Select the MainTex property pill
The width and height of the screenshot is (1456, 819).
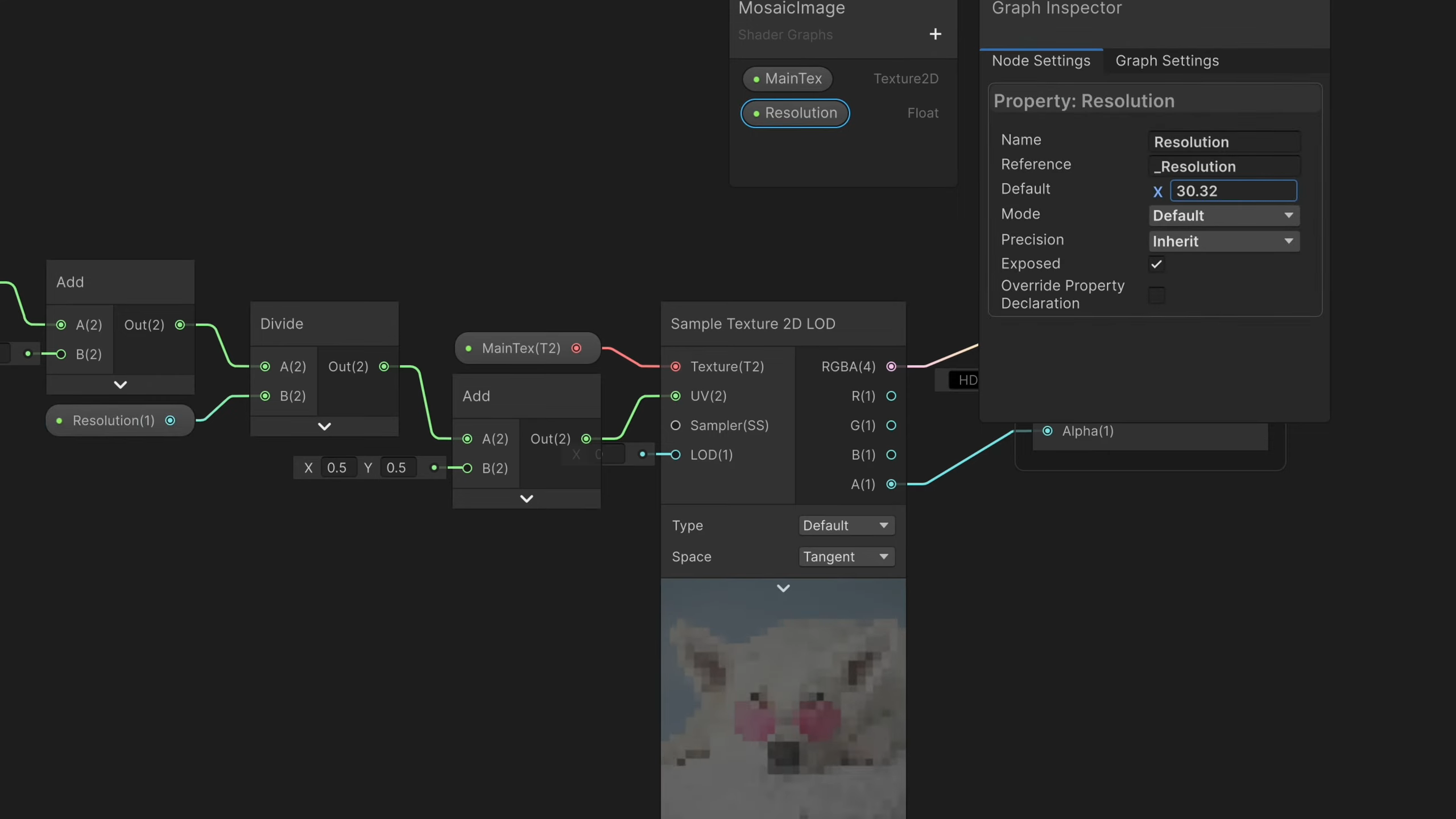tap(787, 78)
